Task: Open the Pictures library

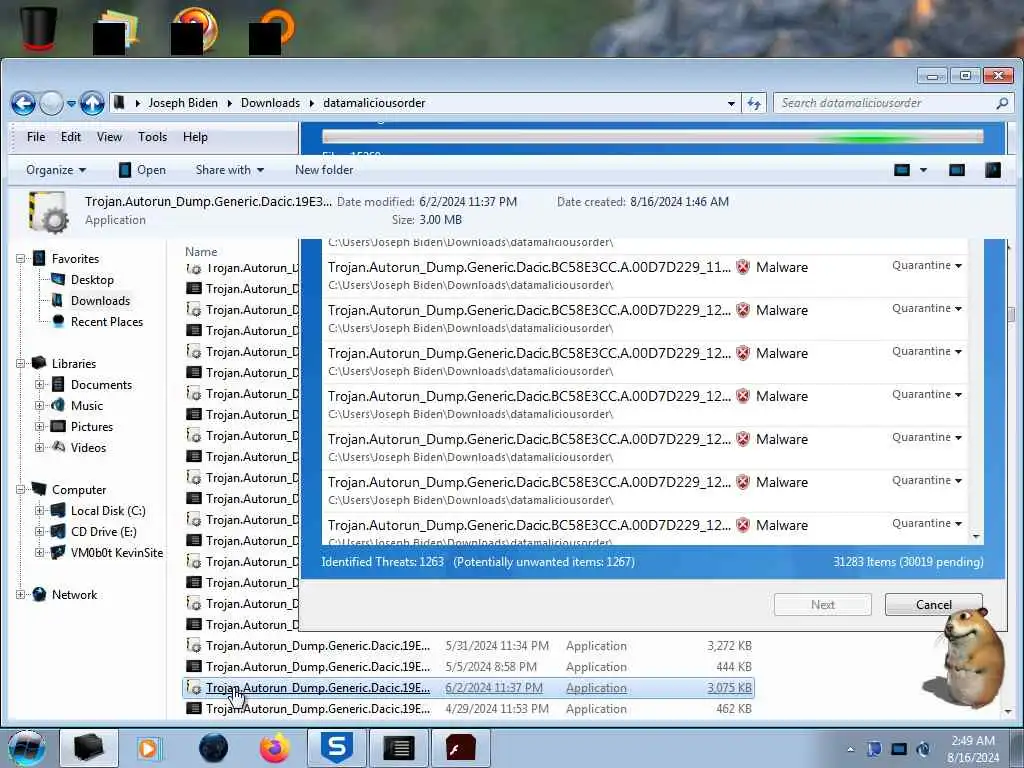Action: click(x=91, y=426)
